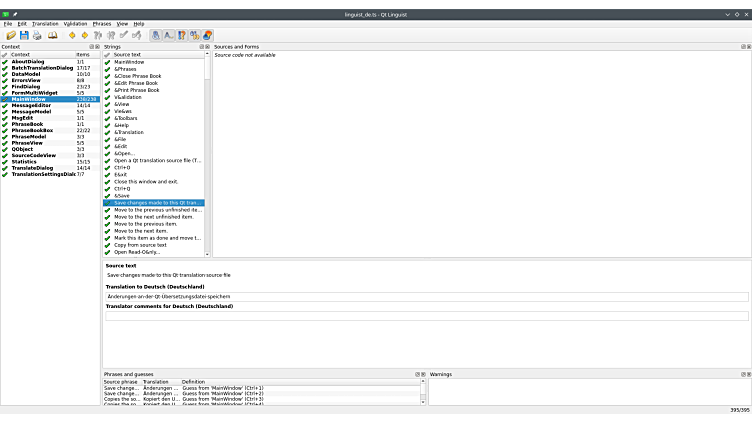This screenshot has width=752, height=423.
Task: Open the Phrases menu
Action: (102, 23)
